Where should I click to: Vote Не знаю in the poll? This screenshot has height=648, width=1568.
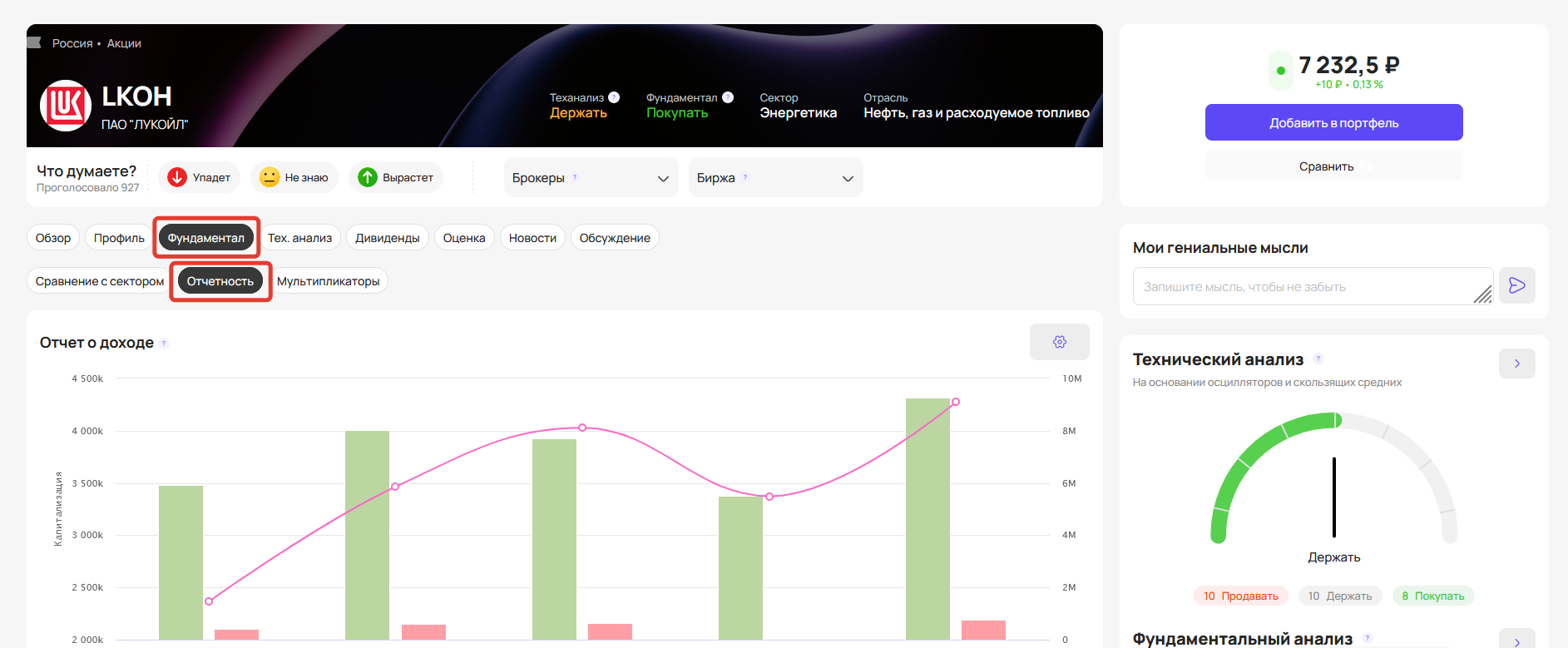294,177
